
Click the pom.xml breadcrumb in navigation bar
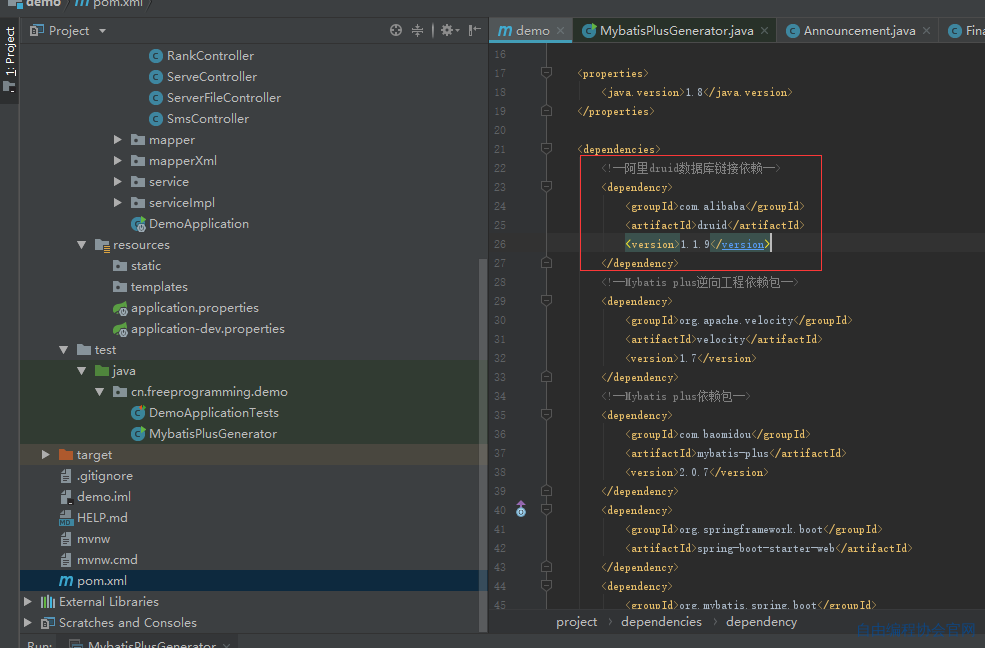(109, 4)
